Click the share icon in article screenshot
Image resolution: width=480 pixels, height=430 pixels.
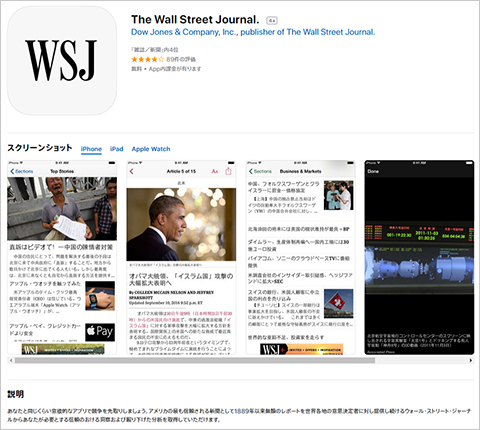coord(228,171)
